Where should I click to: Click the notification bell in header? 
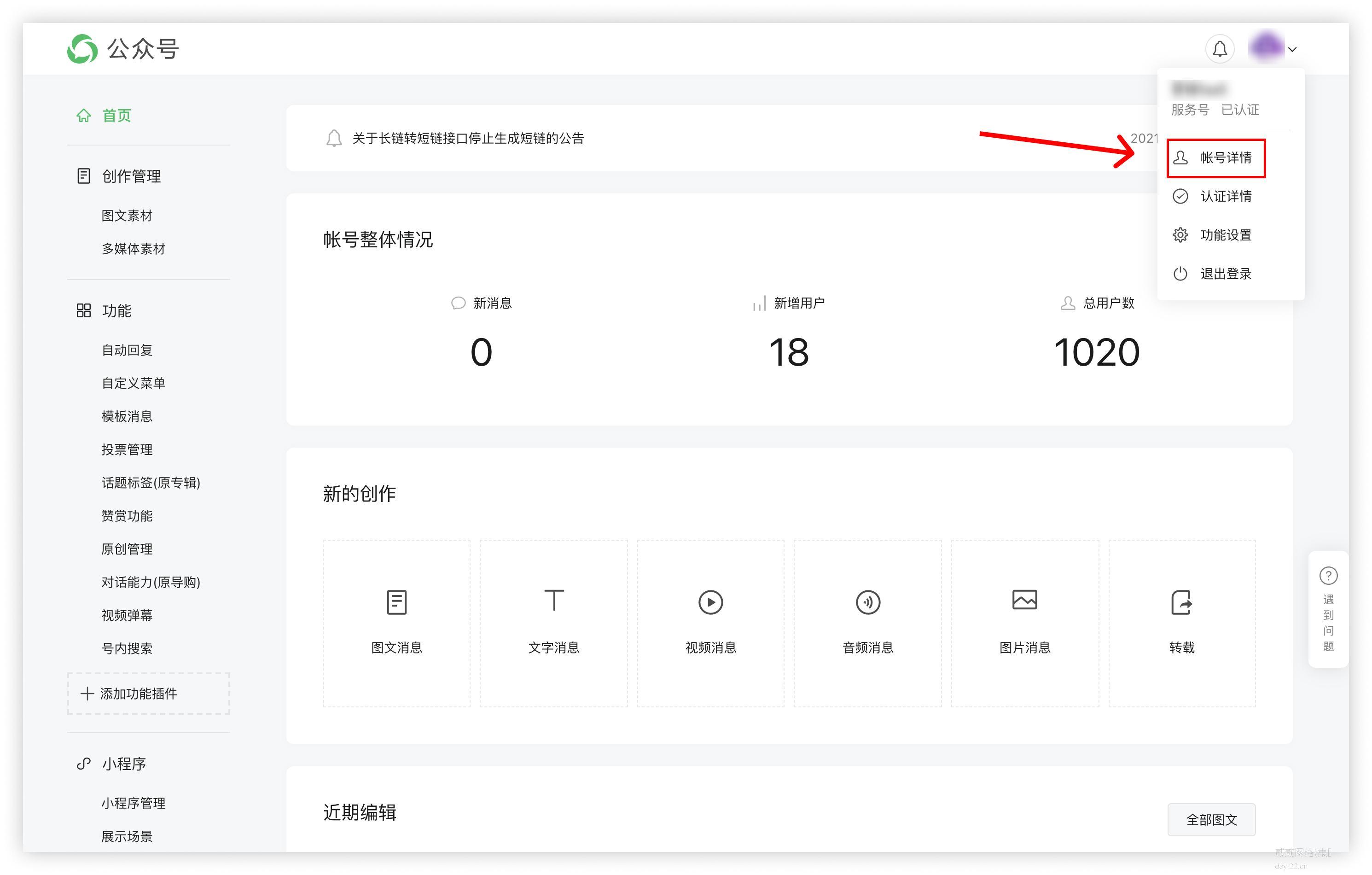pos(1219,49)
